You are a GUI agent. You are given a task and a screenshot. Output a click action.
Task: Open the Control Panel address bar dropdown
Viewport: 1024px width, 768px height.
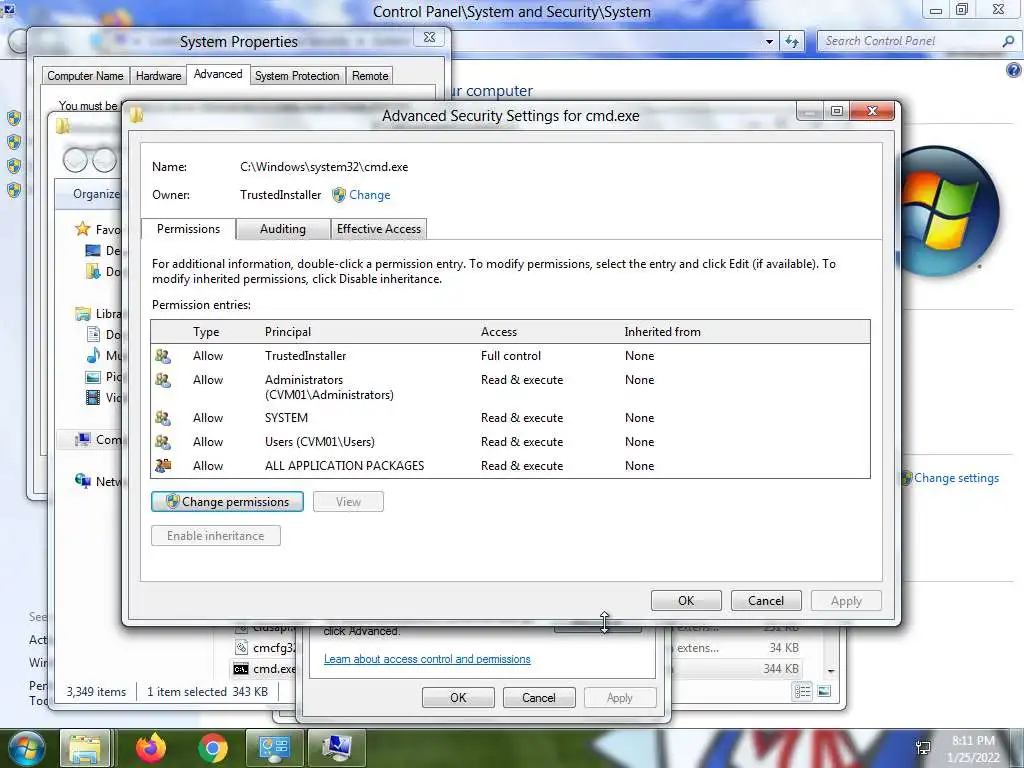point(769,42)
